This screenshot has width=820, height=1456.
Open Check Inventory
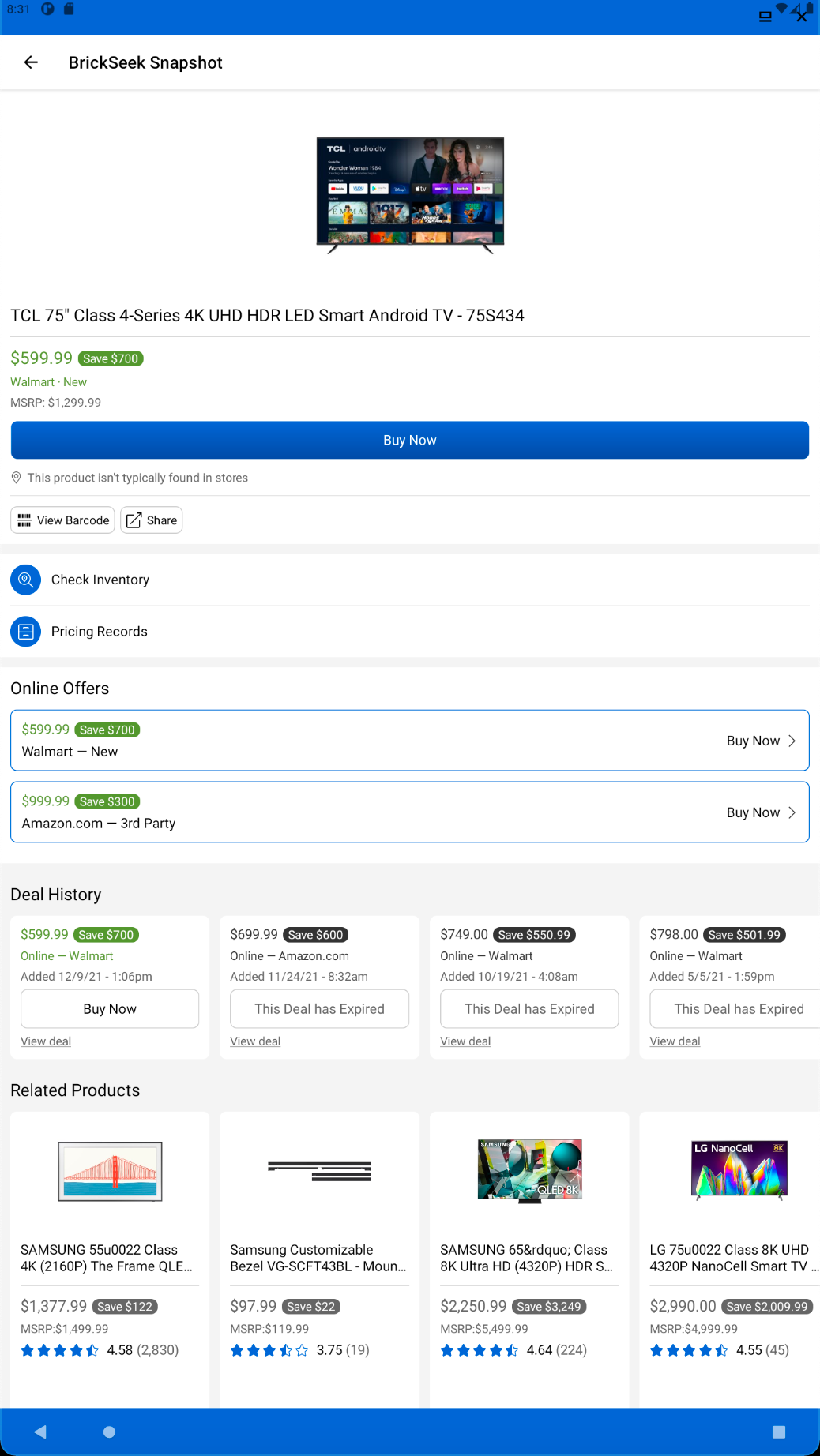pos(410,580)
